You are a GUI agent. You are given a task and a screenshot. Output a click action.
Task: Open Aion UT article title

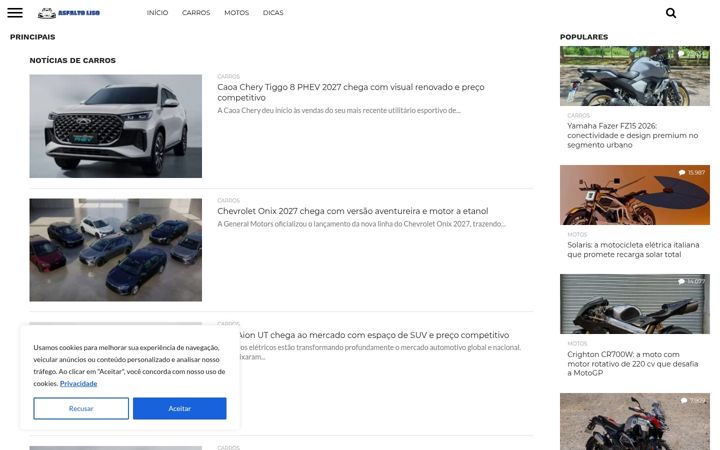coord(374,335)
